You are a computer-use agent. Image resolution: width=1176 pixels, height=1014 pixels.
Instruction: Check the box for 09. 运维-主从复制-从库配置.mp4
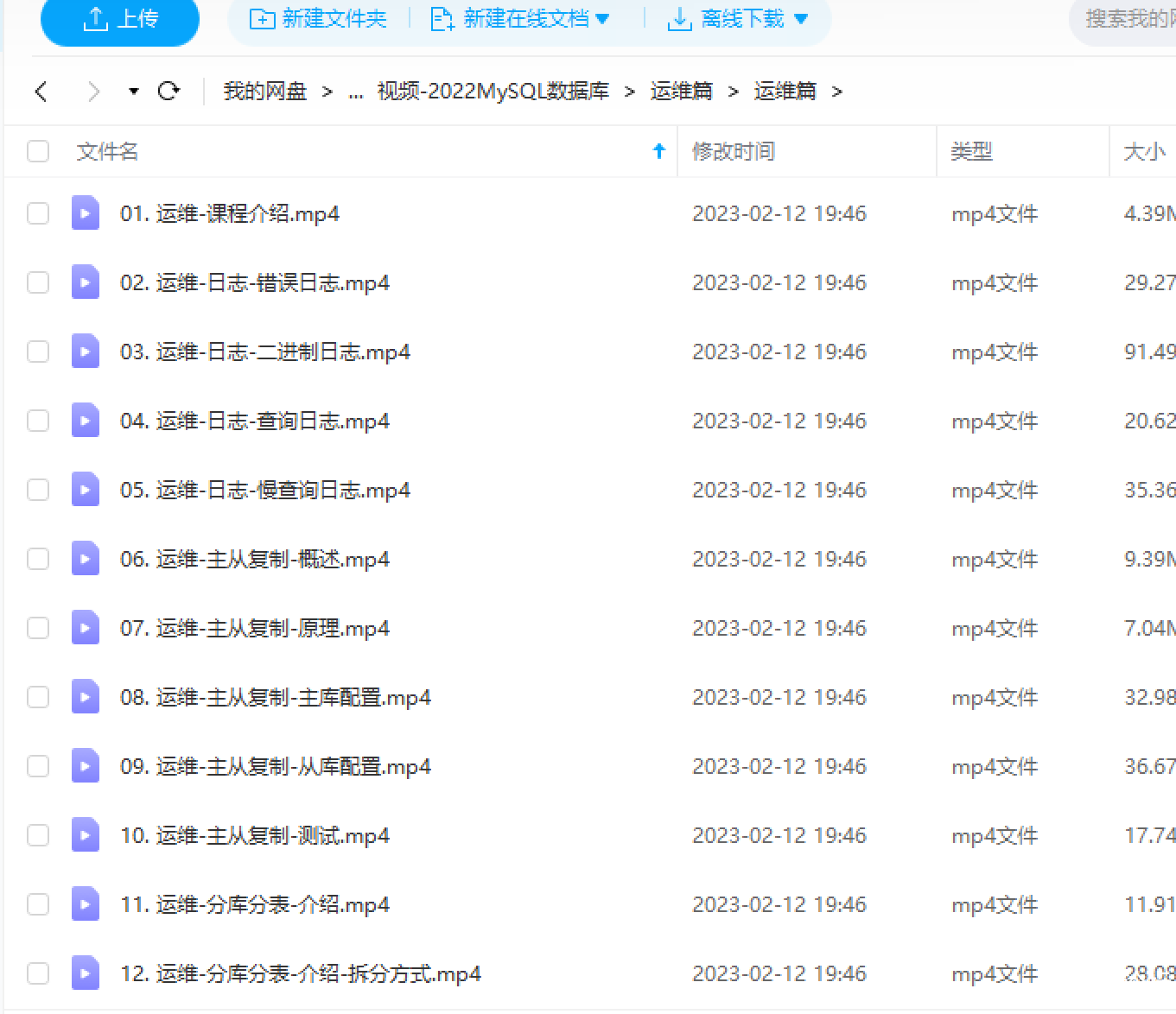coord(38,766)
